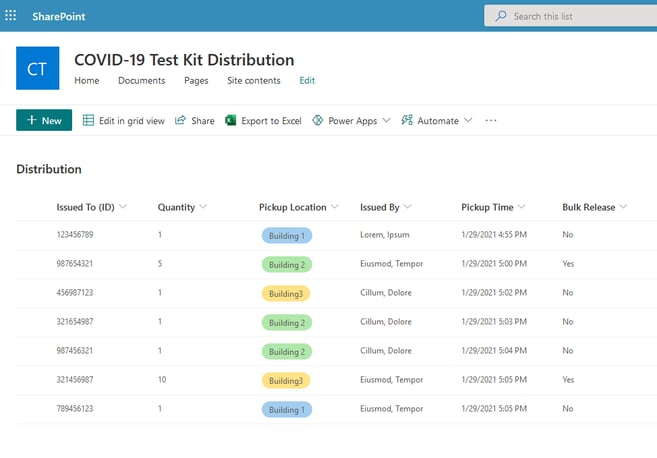Click pickup time 1/29/2021 5:02 PM
This screenshot has width=657, height=458.
(494, 292)
